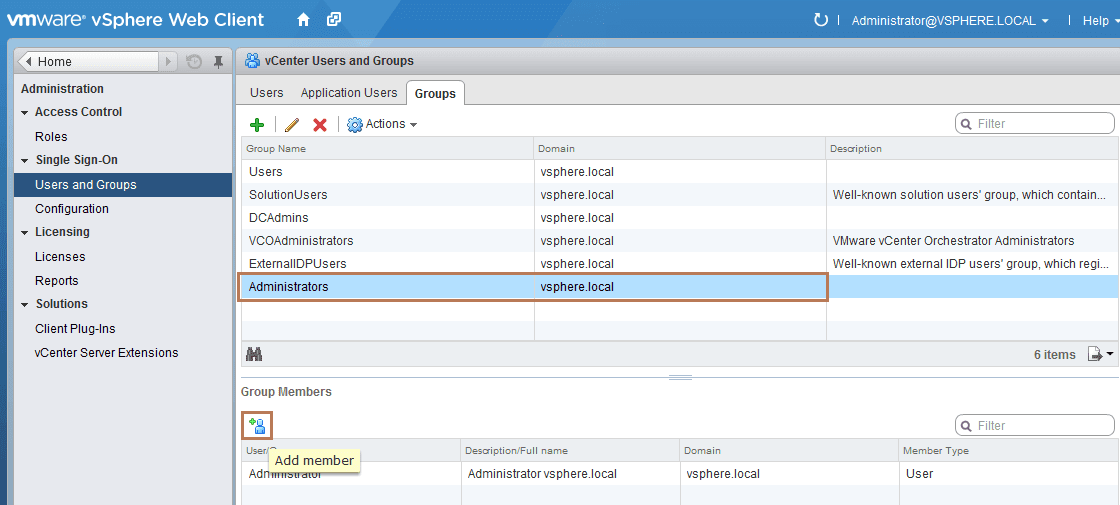Click the Administration heading in the navigator
Viewport: 1120px width, 505px height.
point(62,89)
